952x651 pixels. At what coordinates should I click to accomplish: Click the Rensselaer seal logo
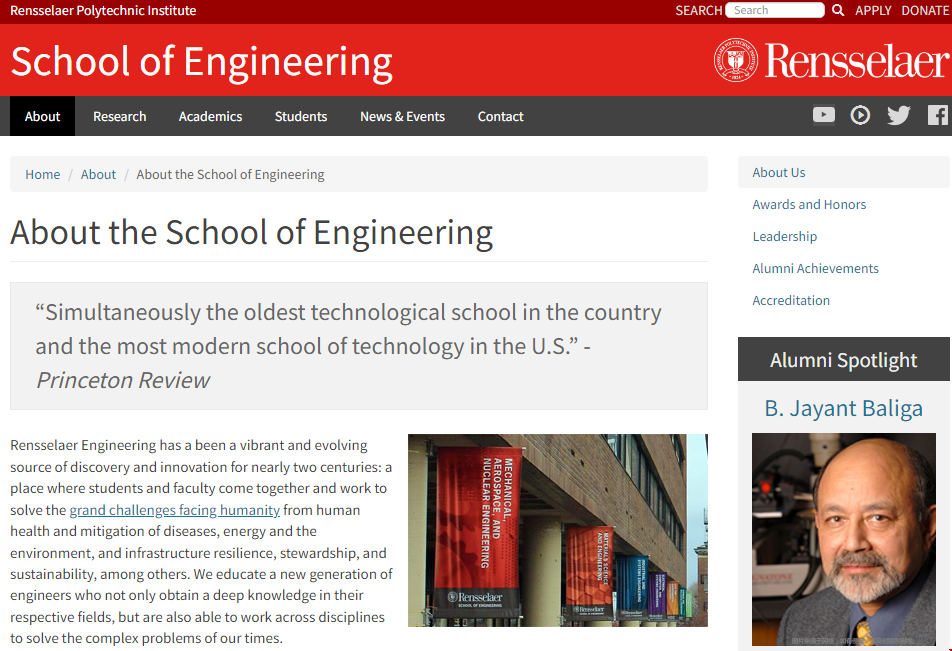tap(736, 60)
